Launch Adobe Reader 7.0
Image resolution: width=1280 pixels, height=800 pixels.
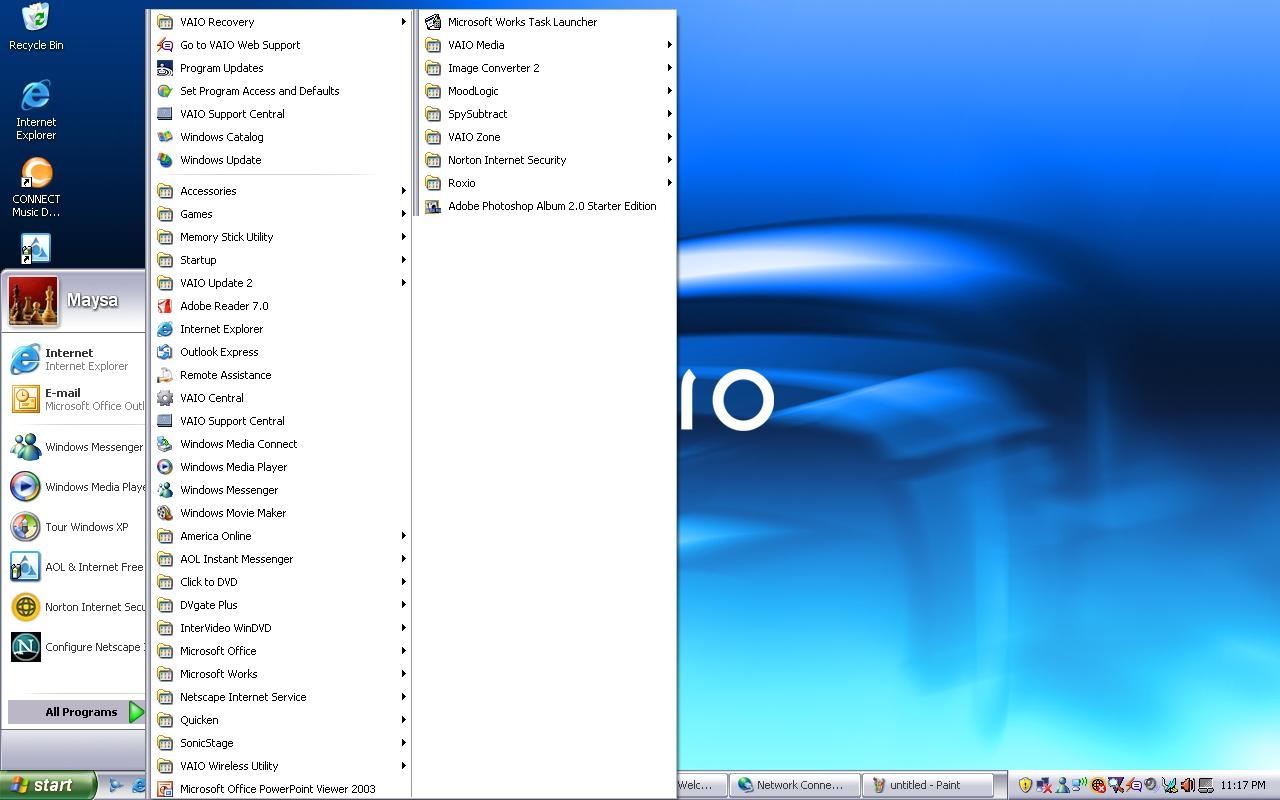pyautogui.click(x=281, y=306)
